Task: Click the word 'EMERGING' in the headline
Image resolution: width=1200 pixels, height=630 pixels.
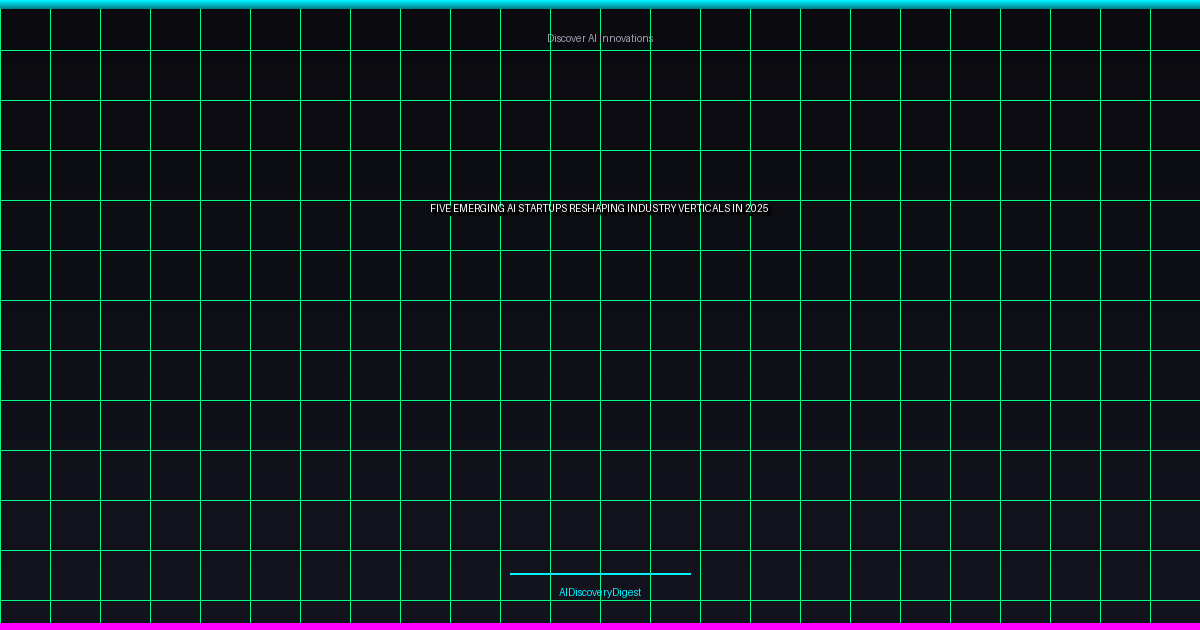Action: [x=478, y=208]
